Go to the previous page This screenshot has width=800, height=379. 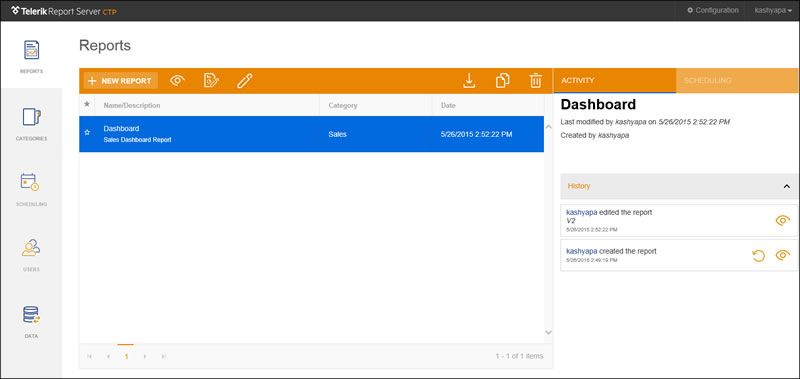[108, 357]
